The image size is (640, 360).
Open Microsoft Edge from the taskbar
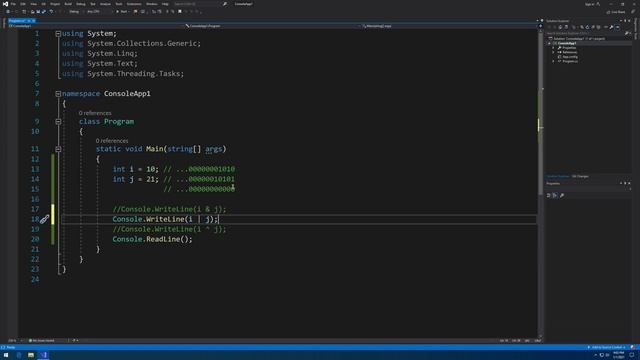[19, 355]
